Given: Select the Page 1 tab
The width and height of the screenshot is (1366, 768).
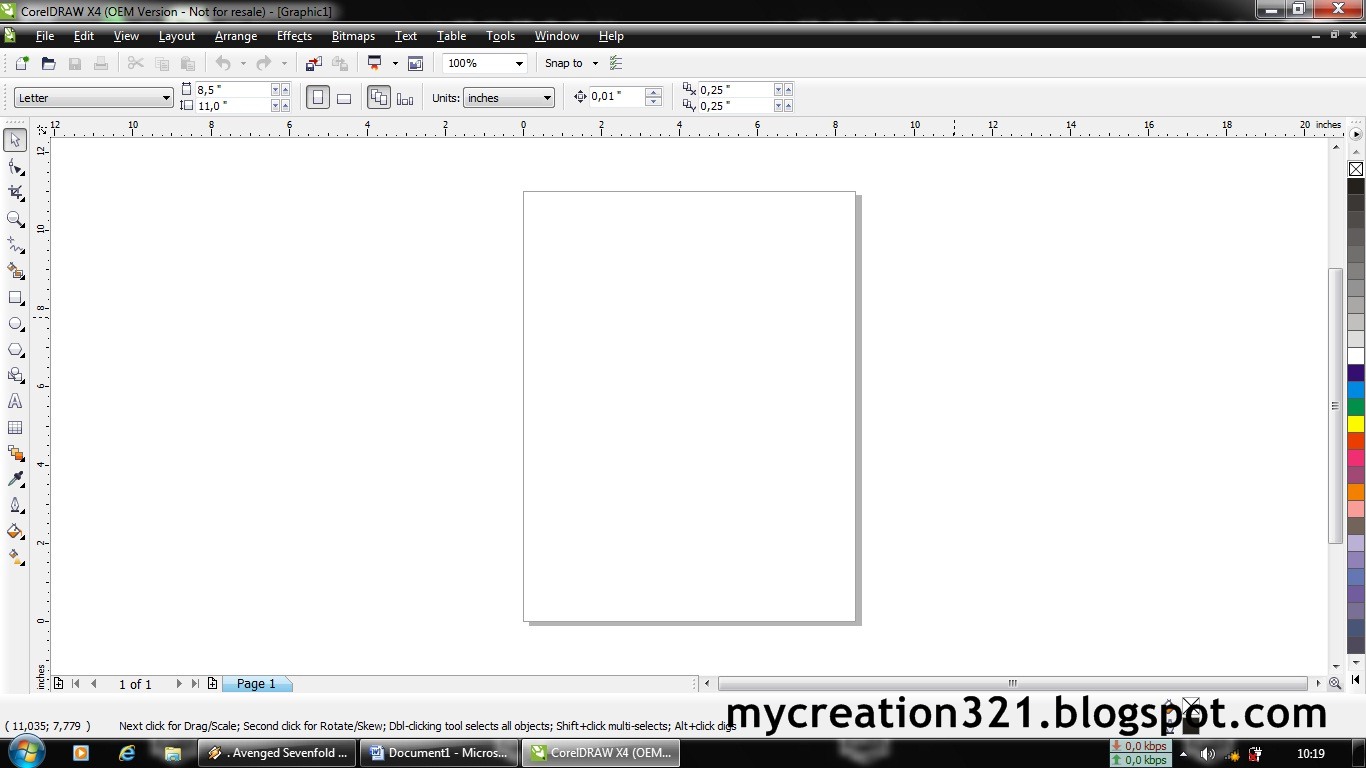Looking at the screenshot, I should click(256, 684).
